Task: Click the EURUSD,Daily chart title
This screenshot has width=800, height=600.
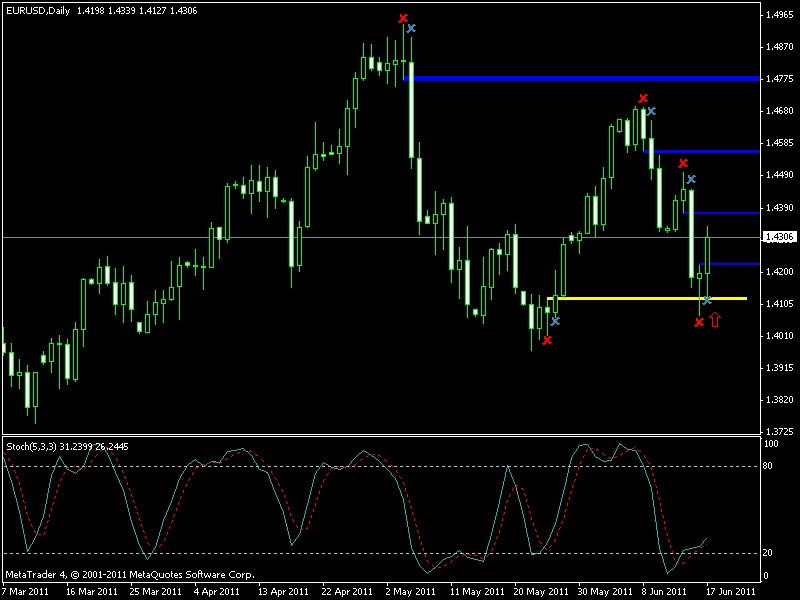Action: pyautogui.click(x=38, y=11)
